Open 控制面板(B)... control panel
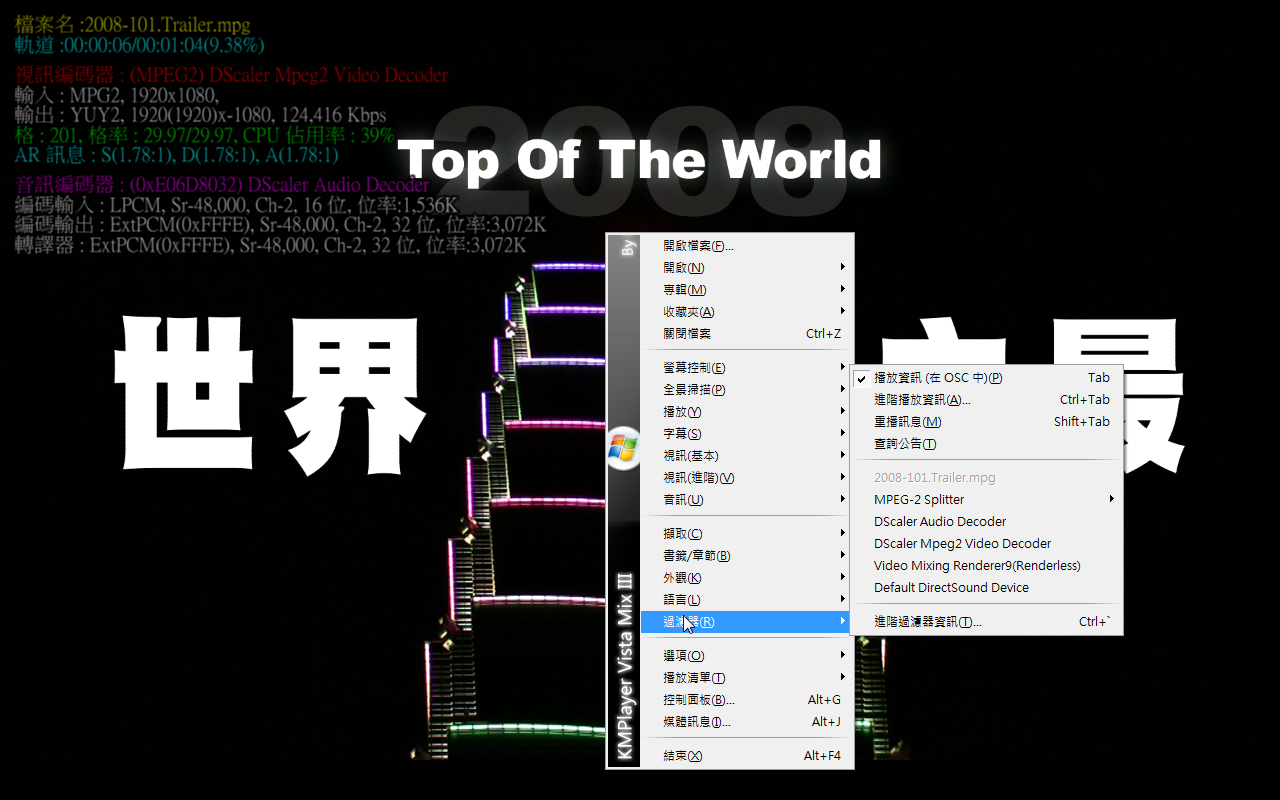Viewport: 1280px width, 800px height. click(x=698, y=700)
